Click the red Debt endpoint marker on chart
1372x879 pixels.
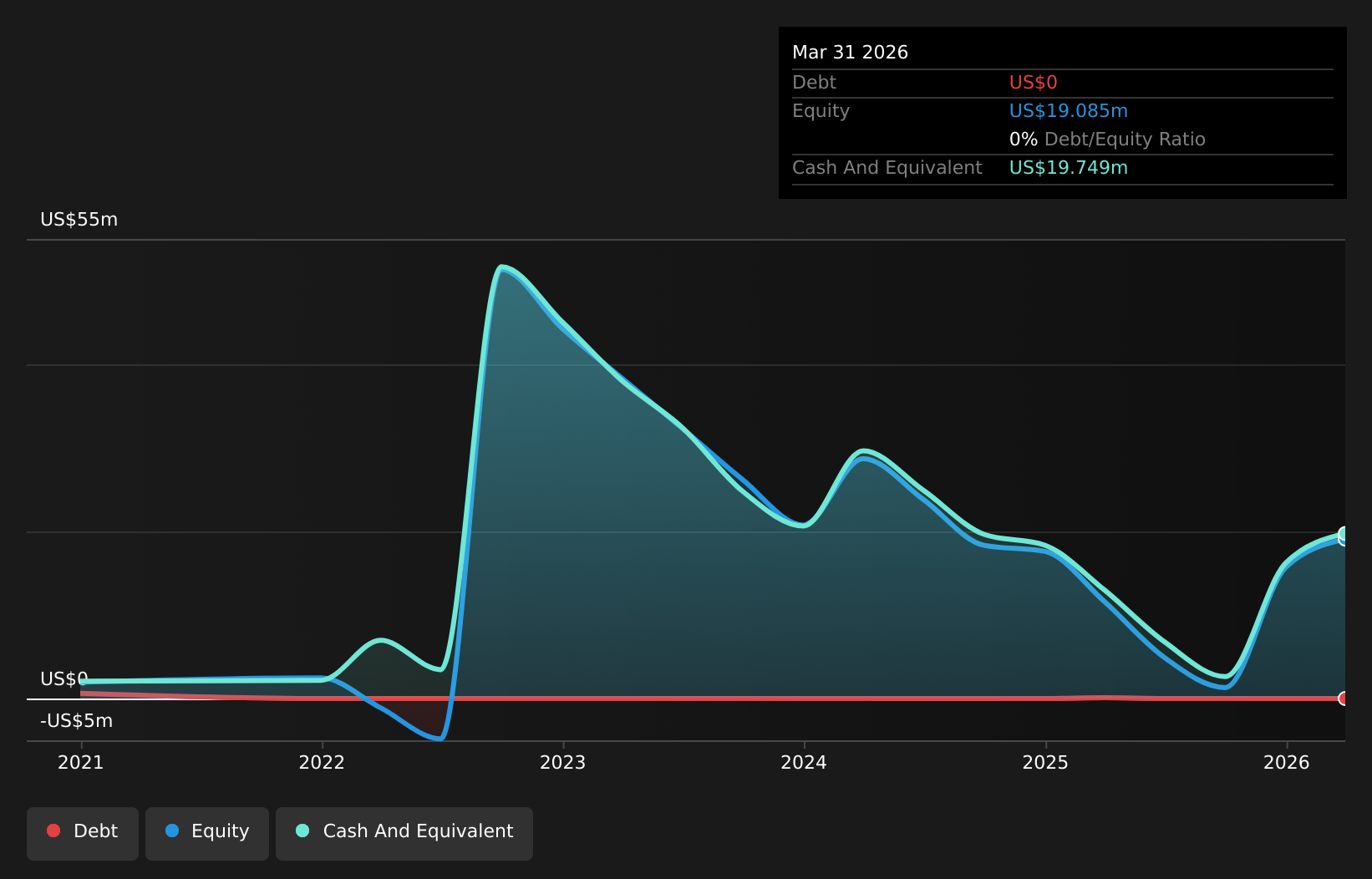click(1344, 699)
